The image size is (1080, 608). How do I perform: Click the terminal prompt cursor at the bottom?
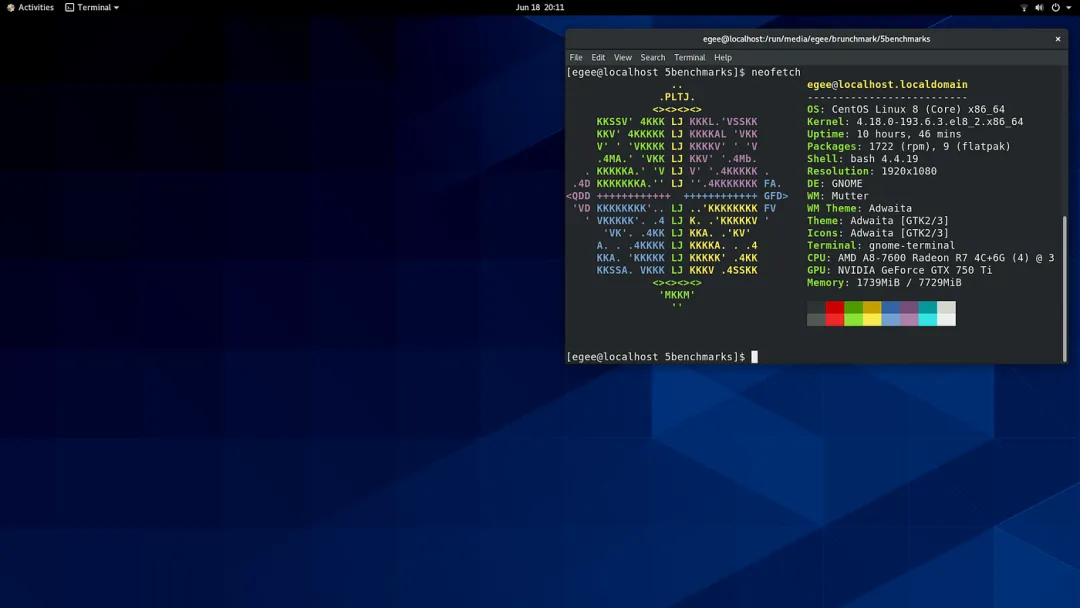click(x=755, y=357)
